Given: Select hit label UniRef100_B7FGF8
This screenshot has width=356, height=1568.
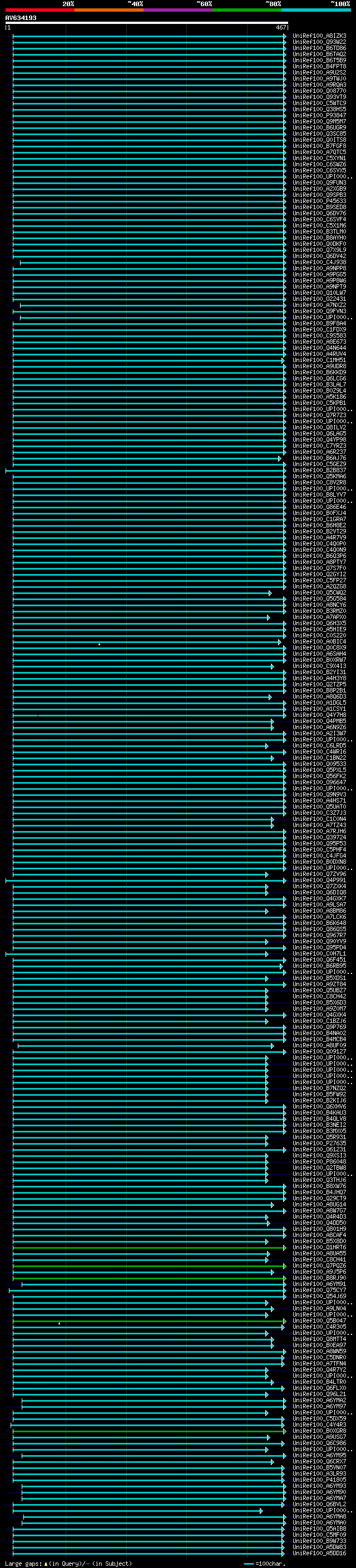Looking at the screenshot, I should click(x=319, y=146).
